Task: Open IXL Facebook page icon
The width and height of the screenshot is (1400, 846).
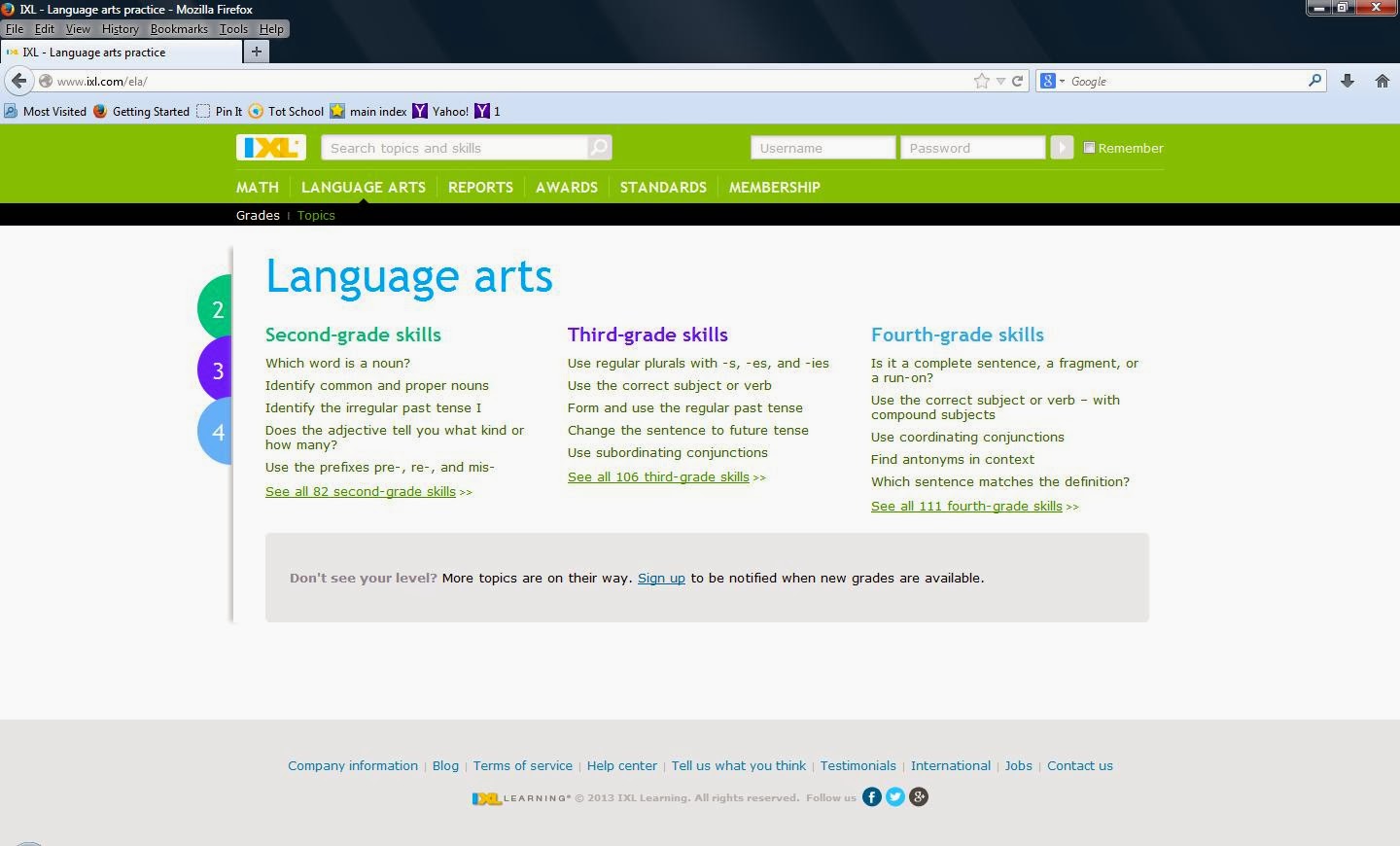Action: [x=872, y=797]
